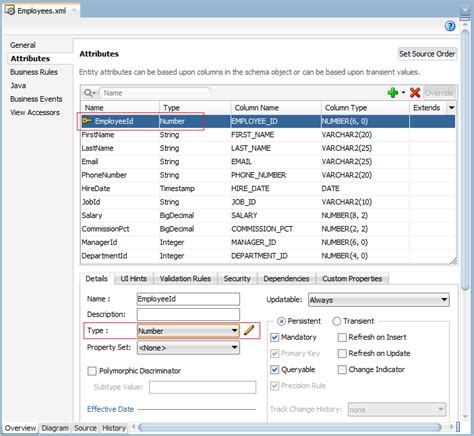
Task: Open the Property Set dropdown
Action: [x=188, y=348]
